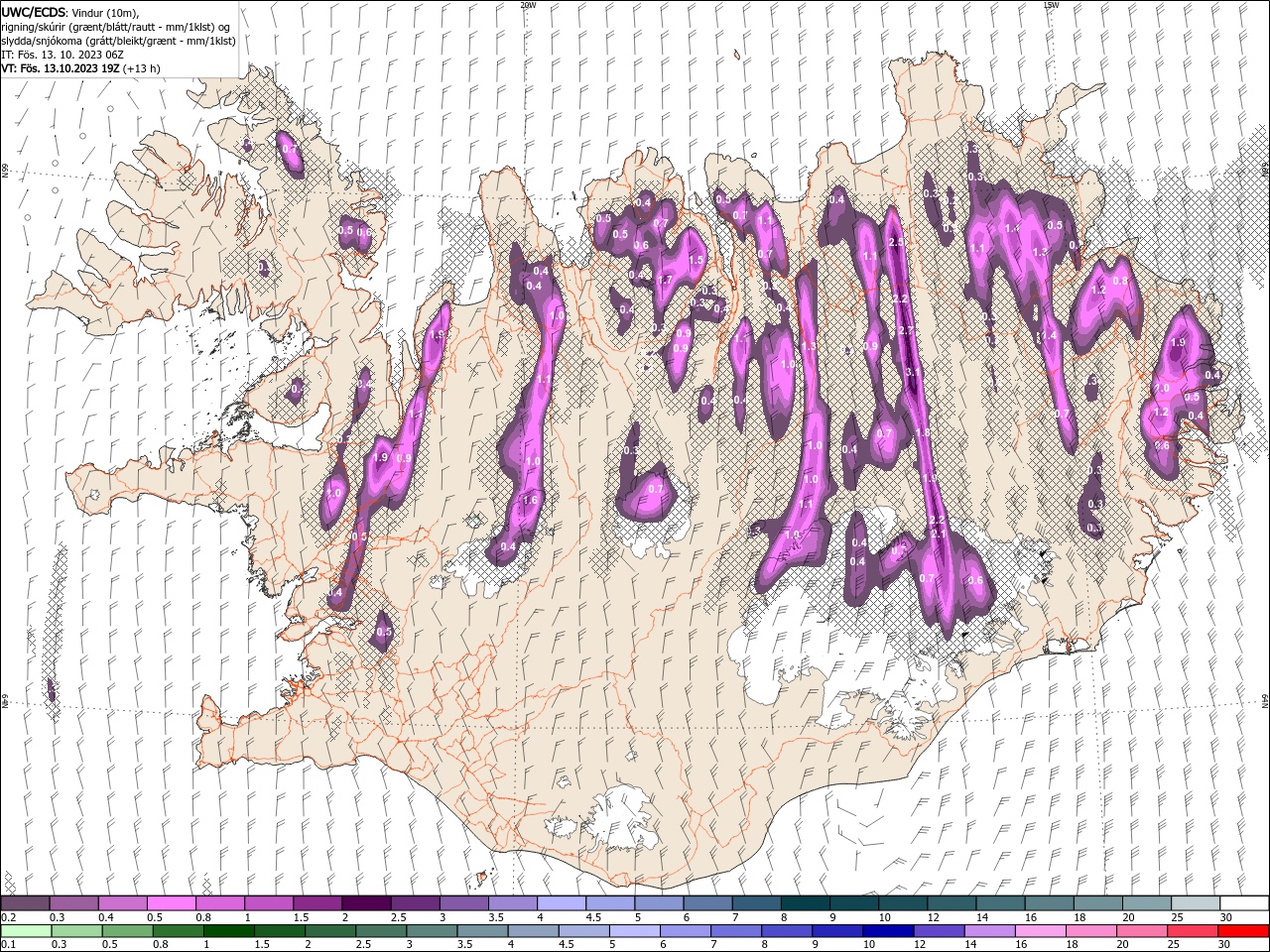Click the medium blue rain swatch labeled 8
This screenshot has height=952, width=1270.
click(x=786, y=931)
